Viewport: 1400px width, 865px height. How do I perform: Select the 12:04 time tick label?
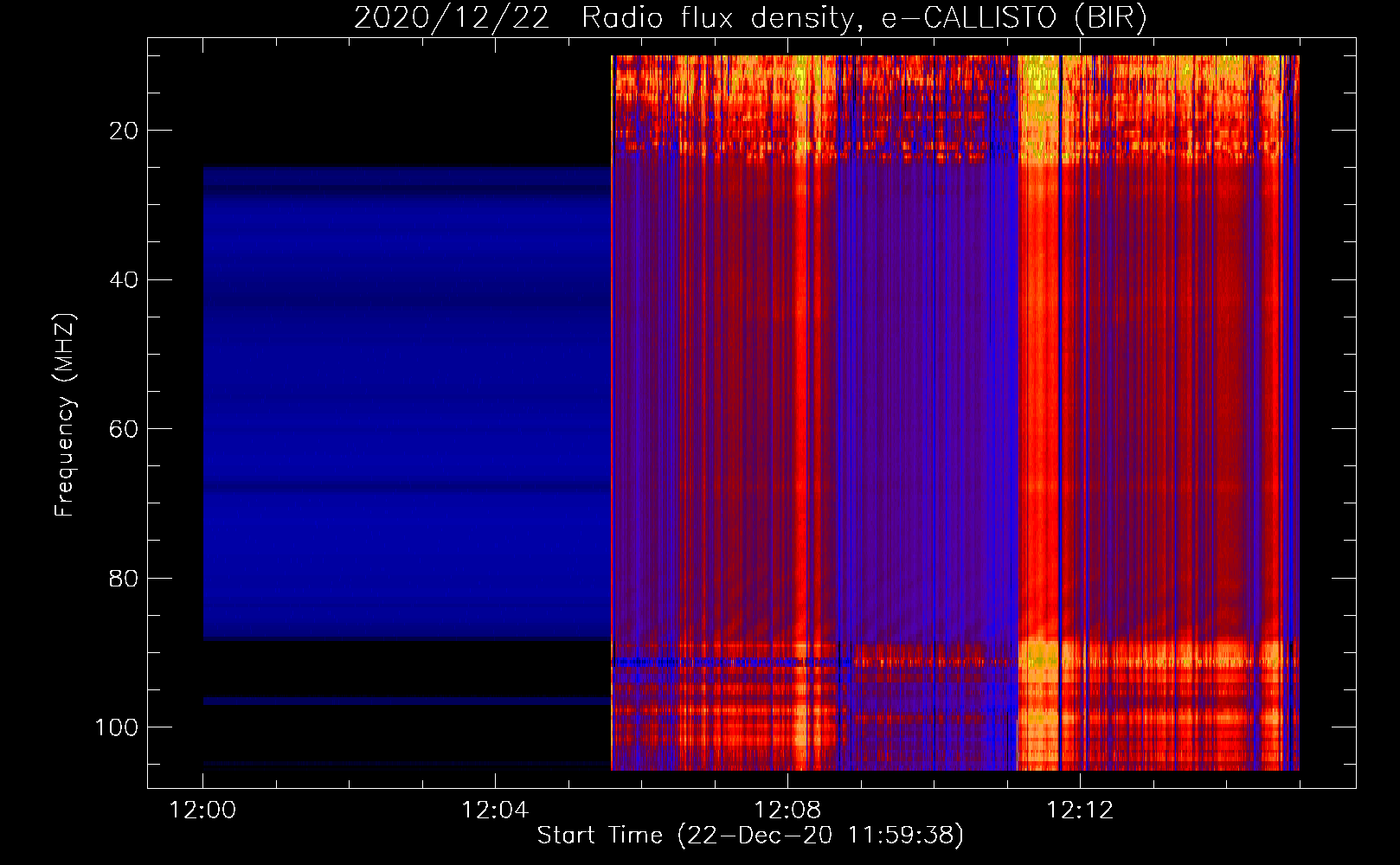coord(495,811)
